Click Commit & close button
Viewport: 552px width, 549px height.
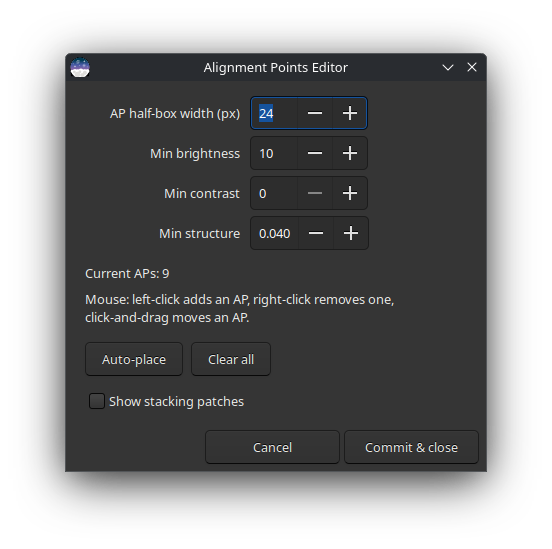click(x=411, y=447)
